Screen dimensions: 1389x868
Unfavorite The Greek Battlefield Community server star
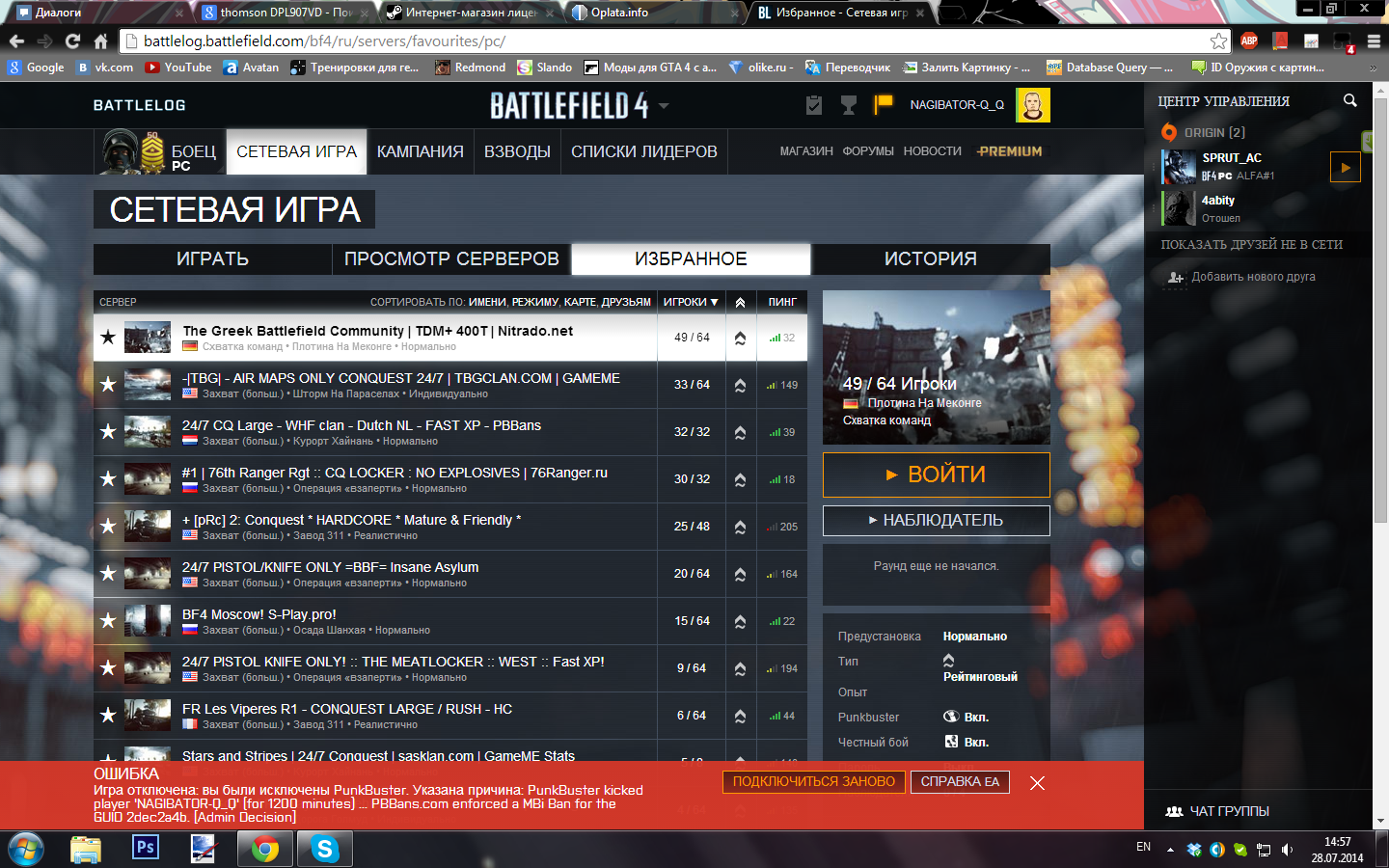pyautogui.click(x=108, y=337)
